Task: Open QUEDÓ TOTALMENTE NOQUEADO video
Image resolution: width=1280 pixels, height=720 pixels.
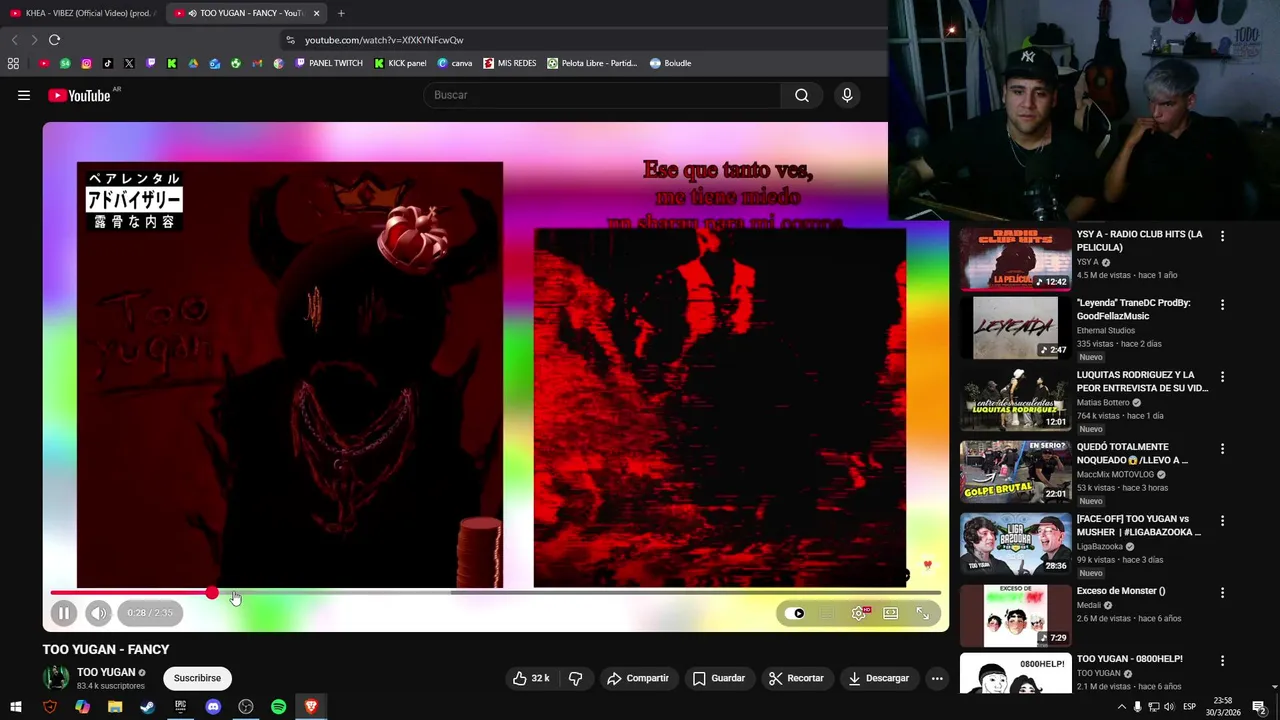Action: [1016, 471]
